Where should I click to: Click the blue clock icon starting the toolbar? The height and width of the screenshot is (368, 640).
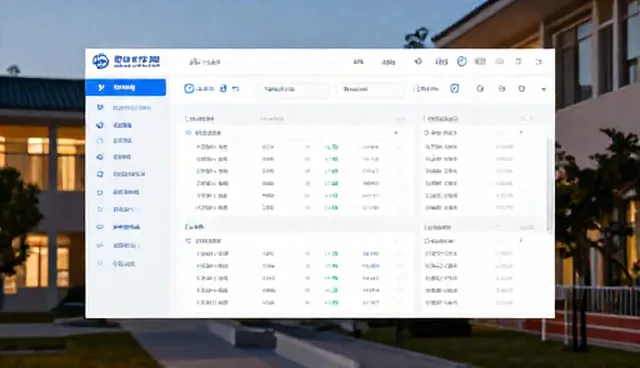coord(189,89)
